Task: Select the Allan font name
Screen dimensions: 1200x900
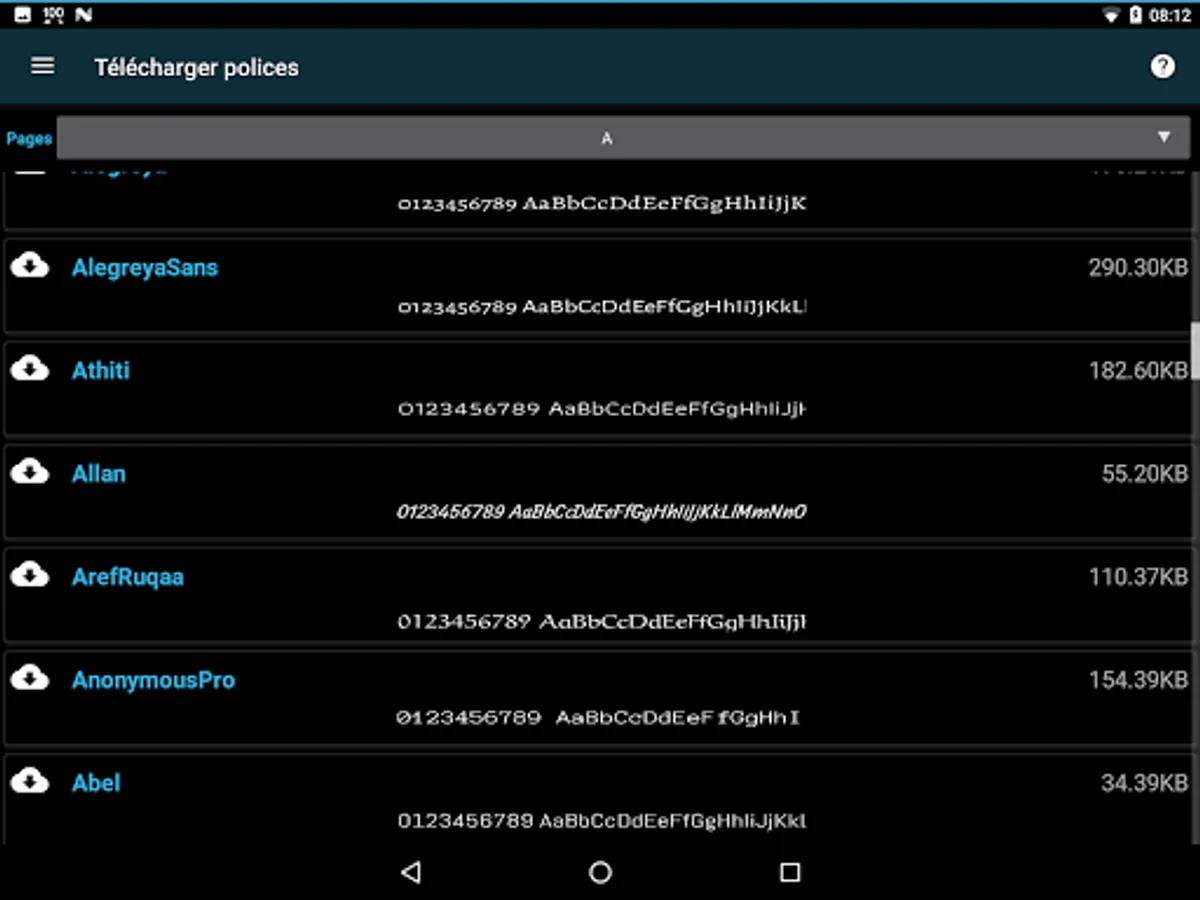Action: [99, 474]
